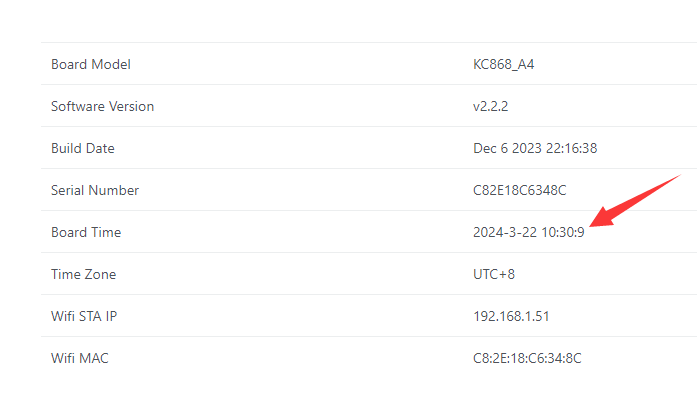The height and width of the screenshot is (415, 697).
Task: Click the IP address 192.168.1.51
Action: pos(511,316)
